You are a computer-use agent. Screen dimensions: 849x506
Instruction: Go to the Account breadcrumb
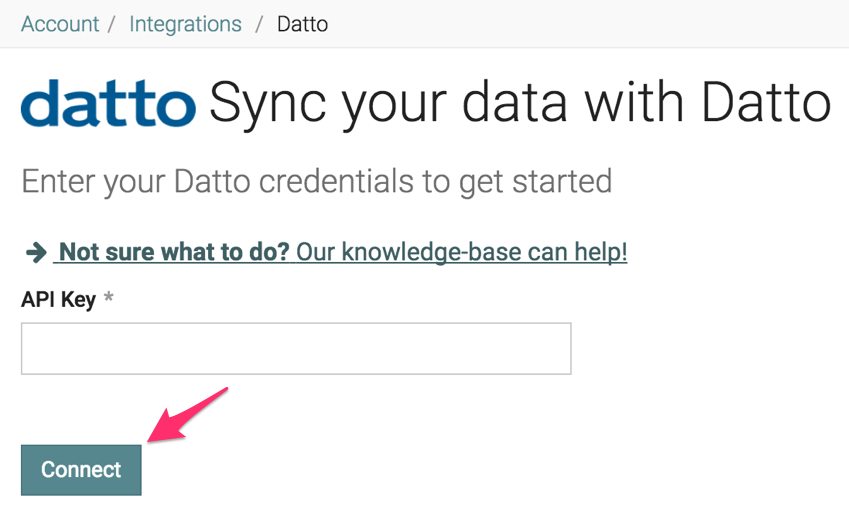point(60,24)
